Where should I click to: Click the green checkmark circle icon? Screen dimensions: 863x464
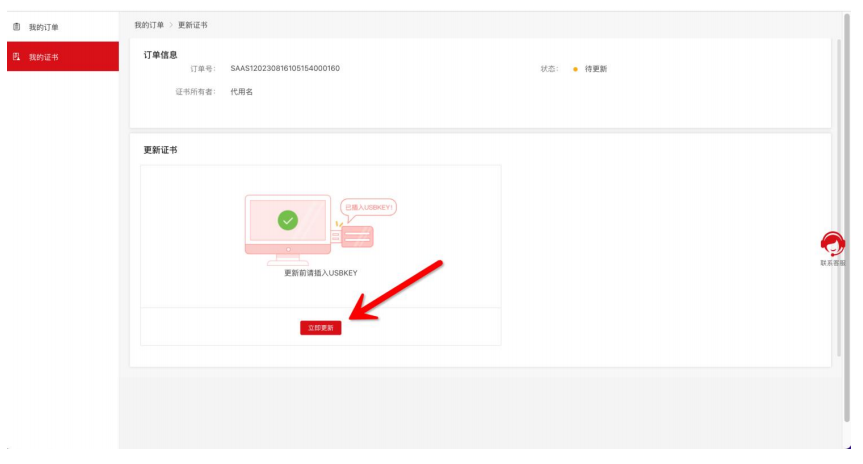(288, 219)
